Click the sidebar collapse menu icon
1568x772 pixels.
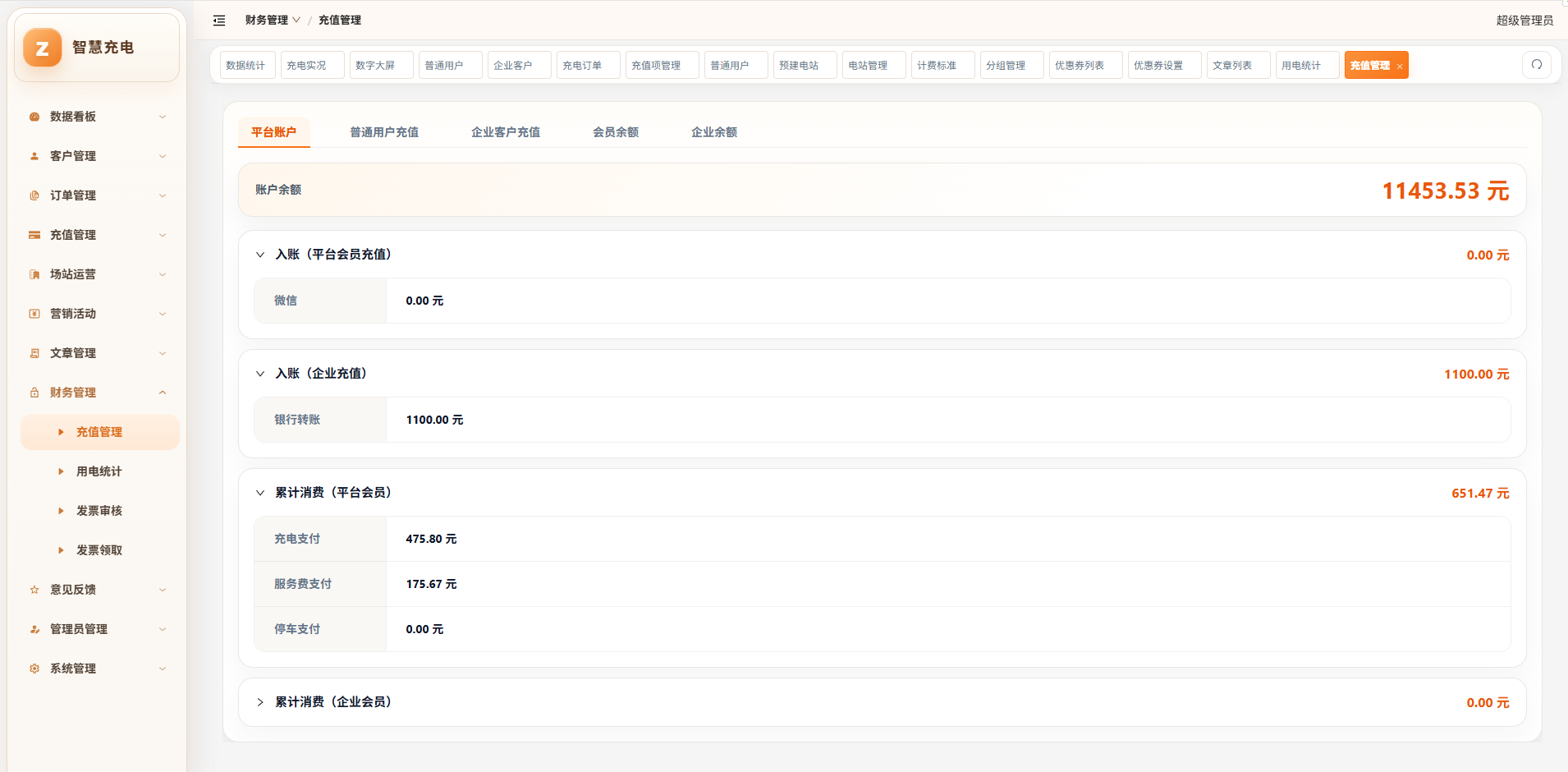[219, 21]
